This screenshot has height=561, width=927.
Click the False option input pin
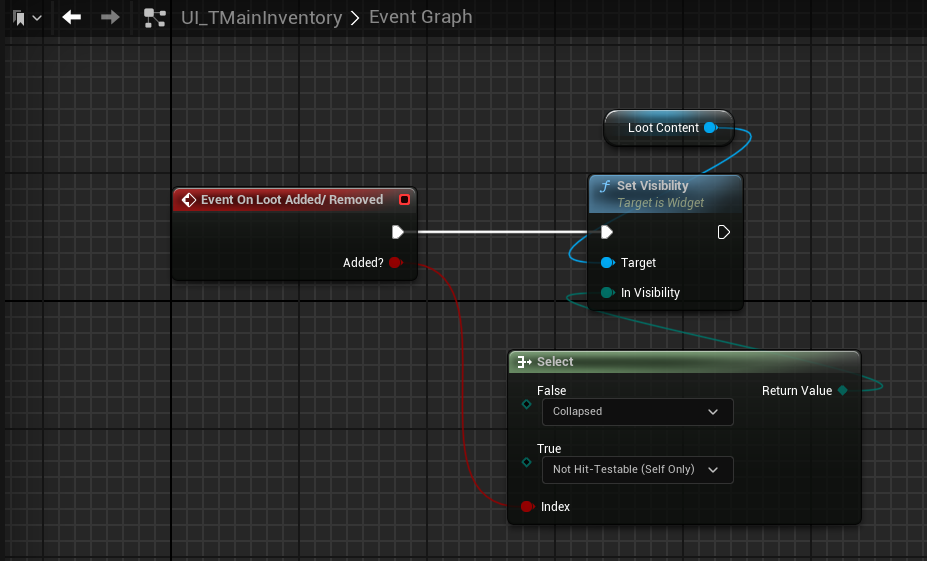527,404
